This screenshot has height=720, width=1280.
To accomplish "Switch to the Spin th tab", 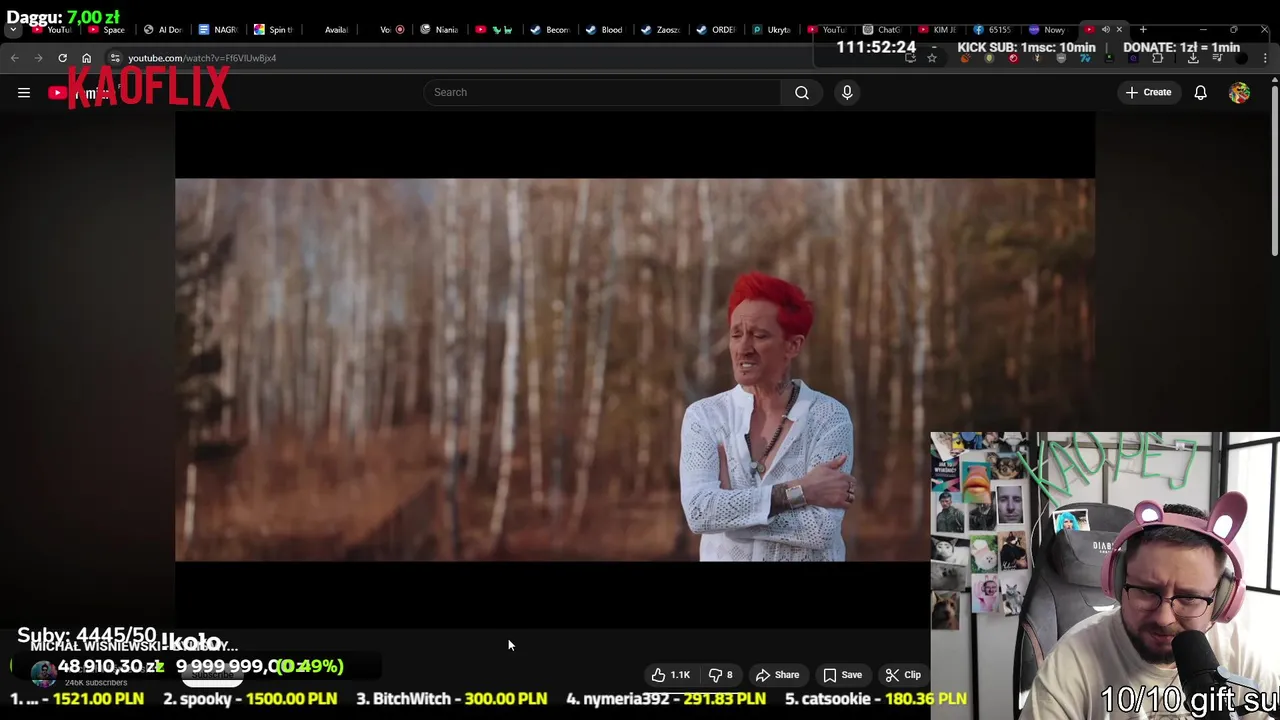I will coord(273,30).
